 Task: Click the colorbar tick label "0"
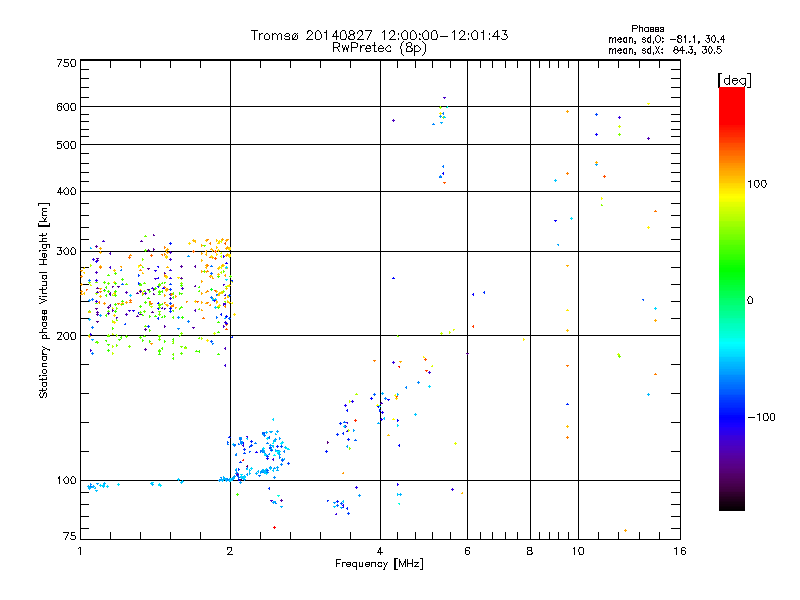[749, 300]
